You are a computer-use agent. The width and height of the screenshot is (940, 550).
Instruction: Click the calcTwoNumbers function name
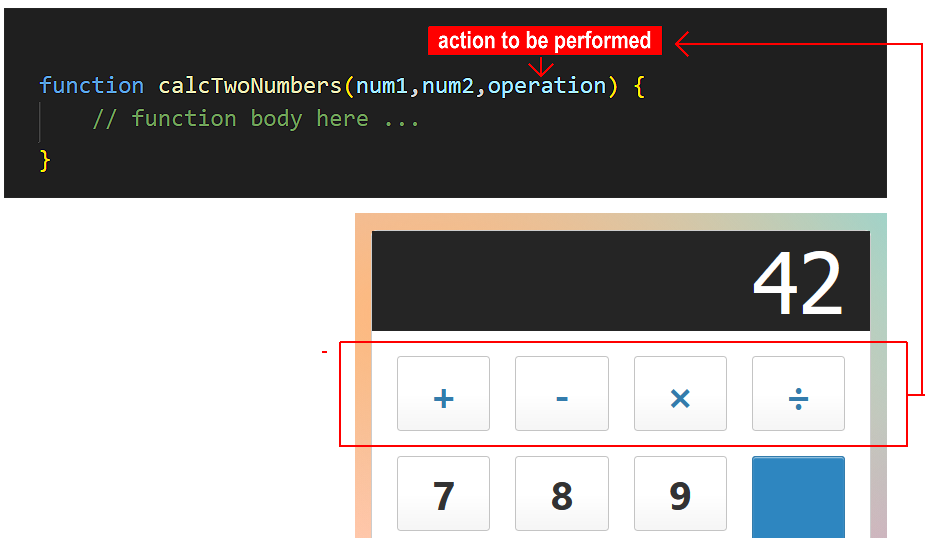[250, 86]
